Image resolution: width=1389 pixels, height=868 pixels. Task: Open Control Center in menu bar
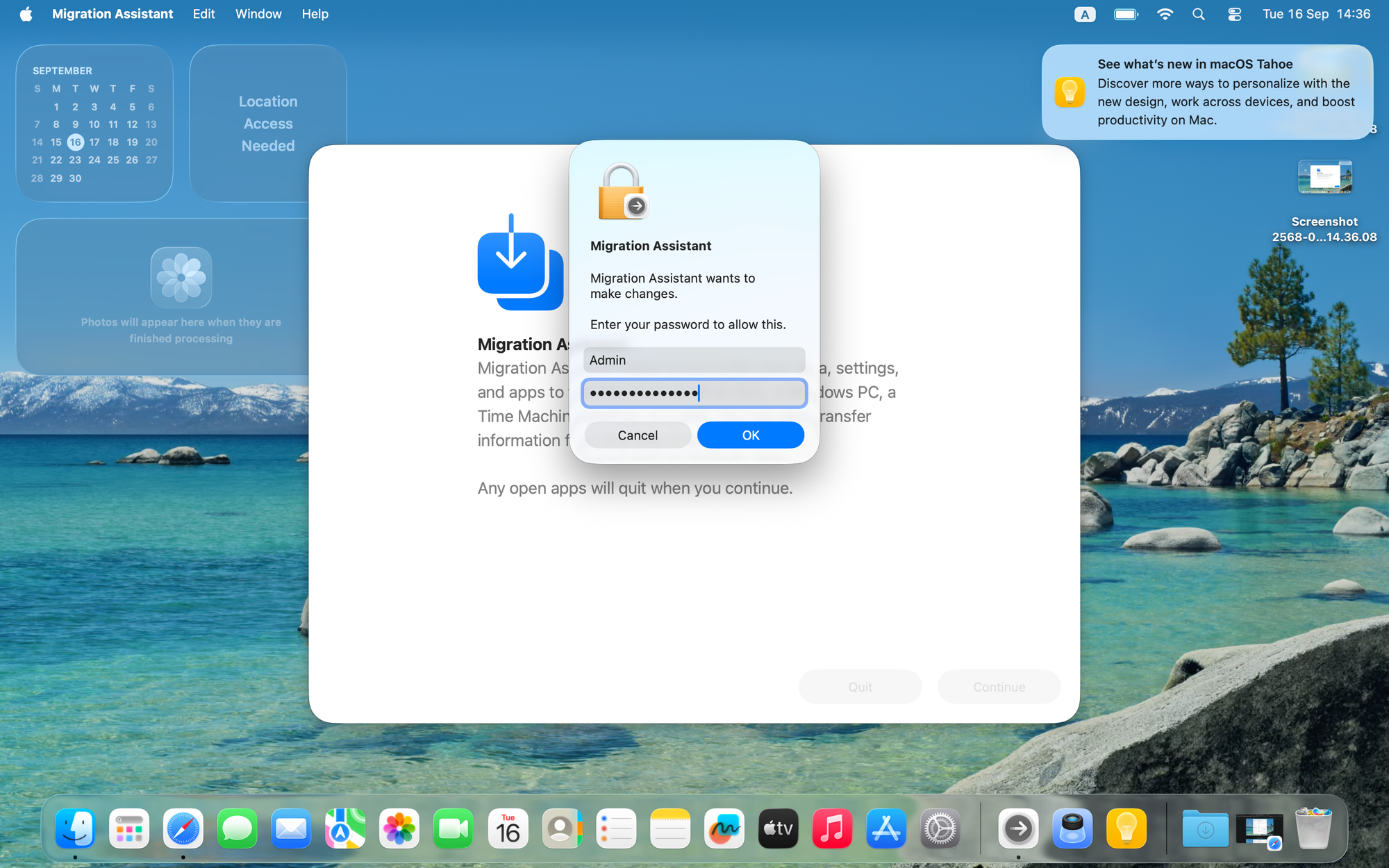point(1234,14)
